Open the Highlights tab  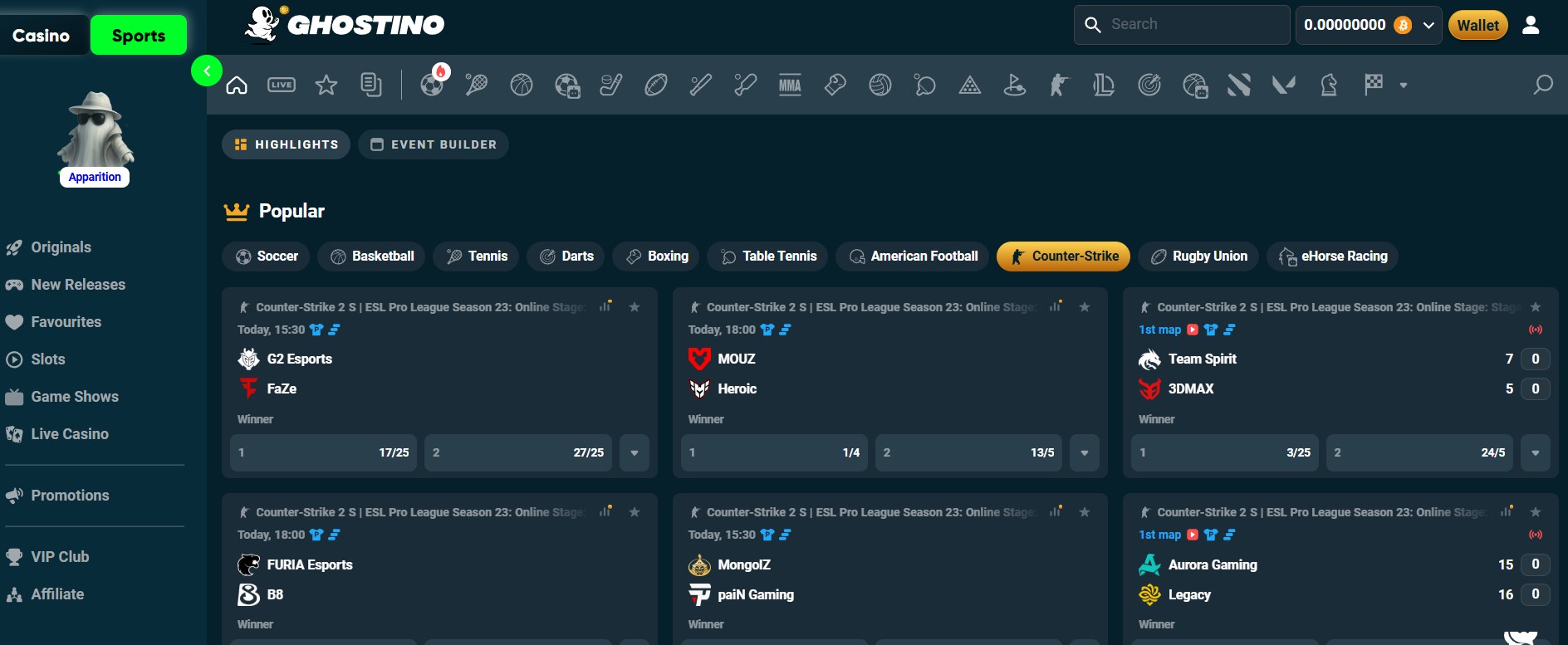(x=286, y=144)
